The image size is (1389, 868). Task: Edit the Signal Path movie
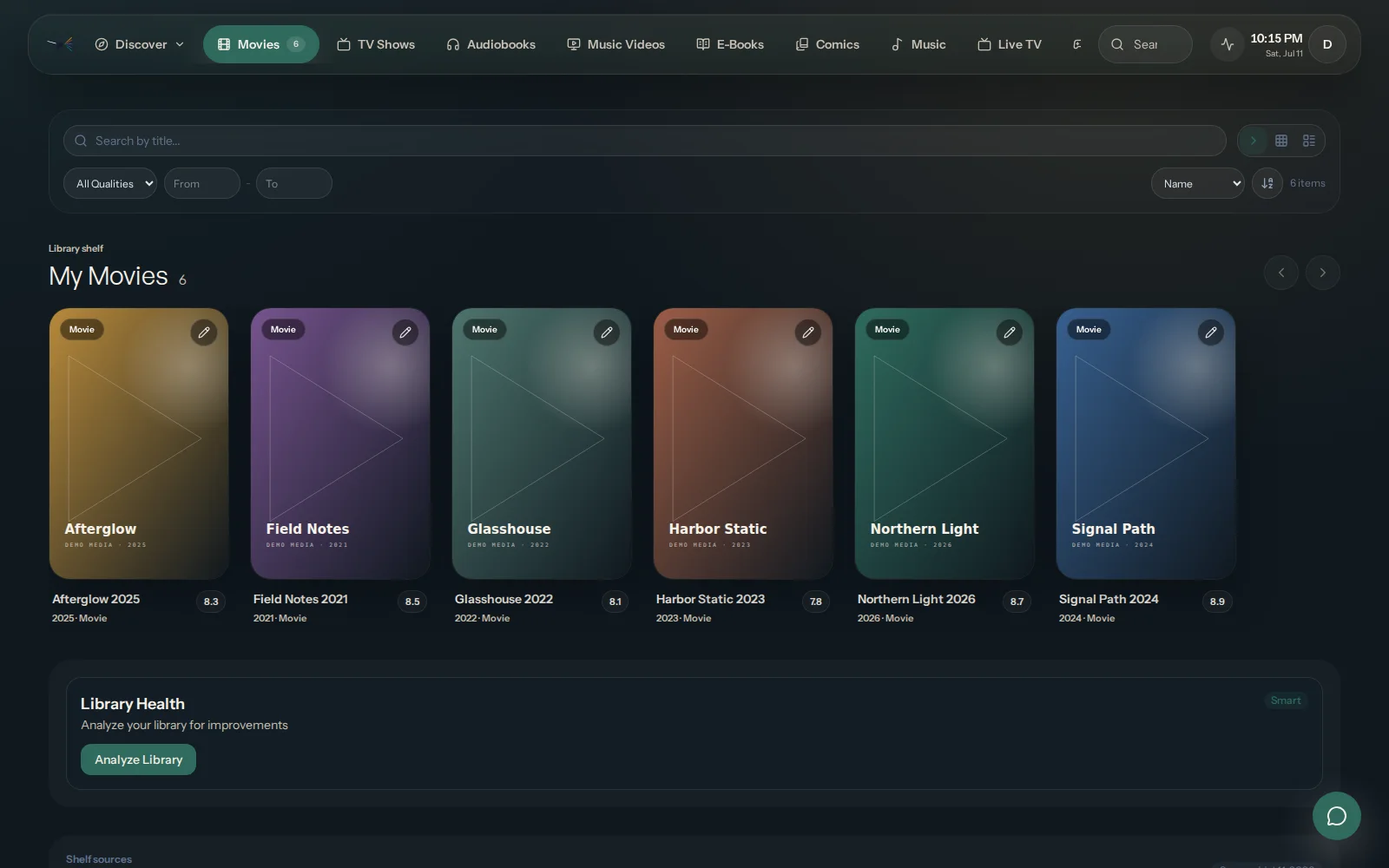[x=1211, y=332]
